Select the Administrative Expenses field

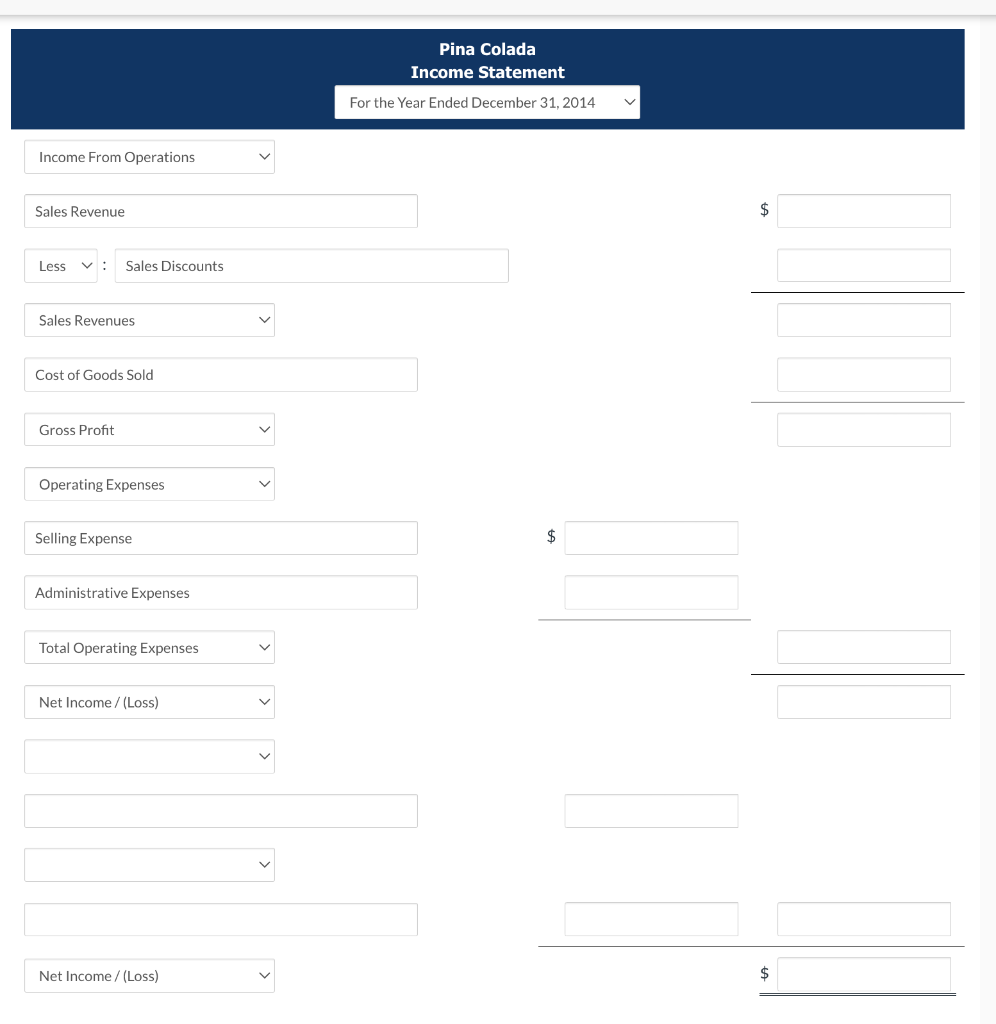click(220, 592)
